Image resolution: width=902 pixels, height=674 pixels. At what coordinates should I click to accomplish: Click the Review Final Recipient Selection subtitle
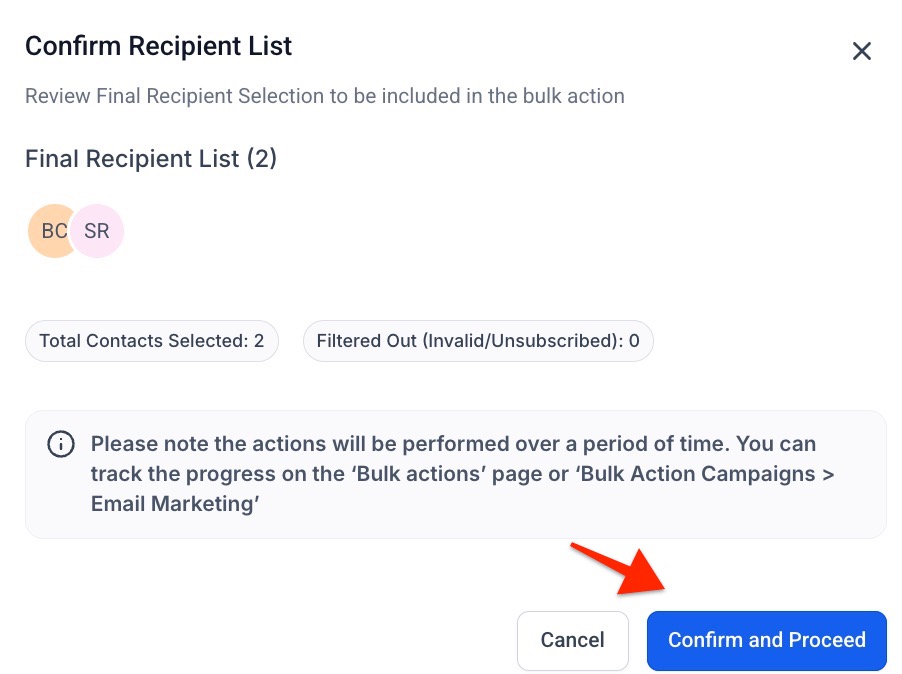click(x=324, y=97)
